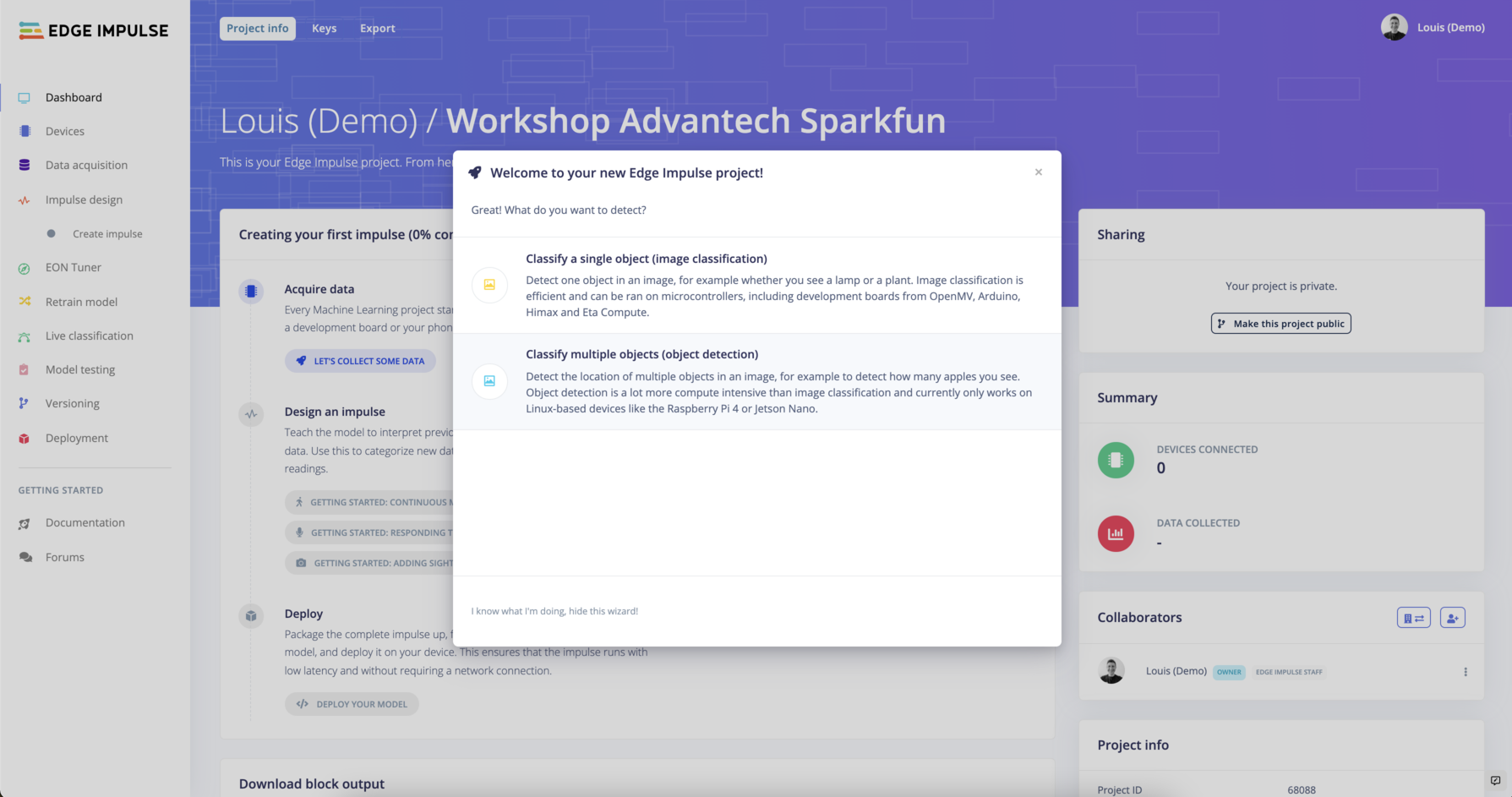Click Getting started: Responding to voice button
Image resolution: width=1512 pixels, height=797 pixels.
[369, 532]
